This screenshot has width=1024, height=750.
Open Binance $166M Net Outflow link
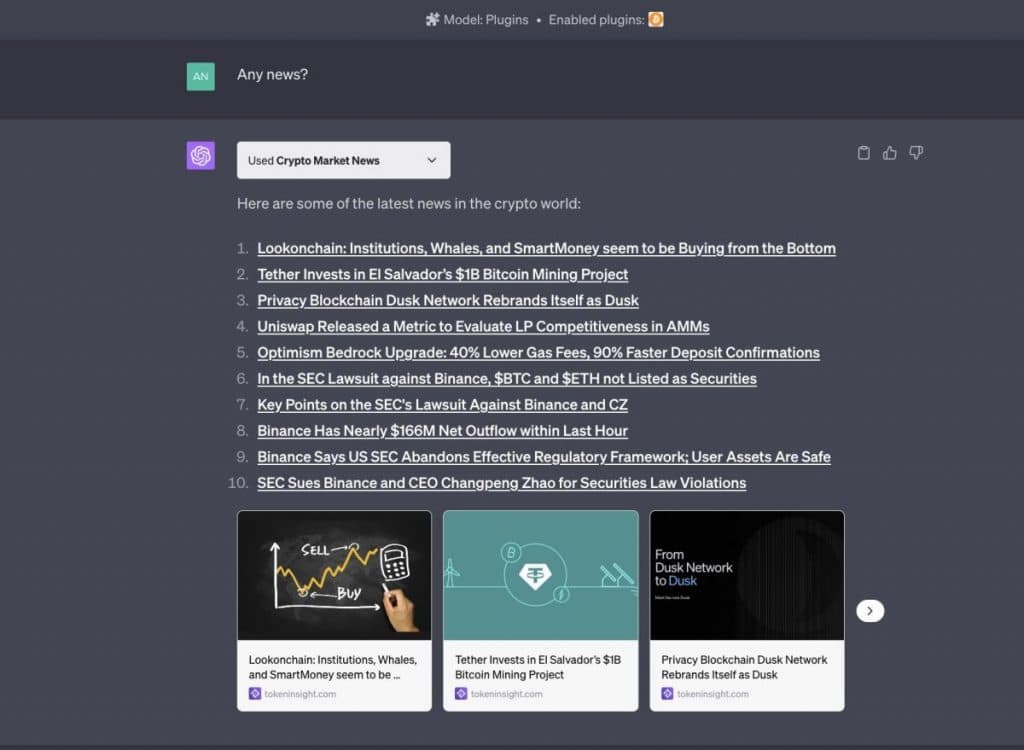(x=442, y=431)
